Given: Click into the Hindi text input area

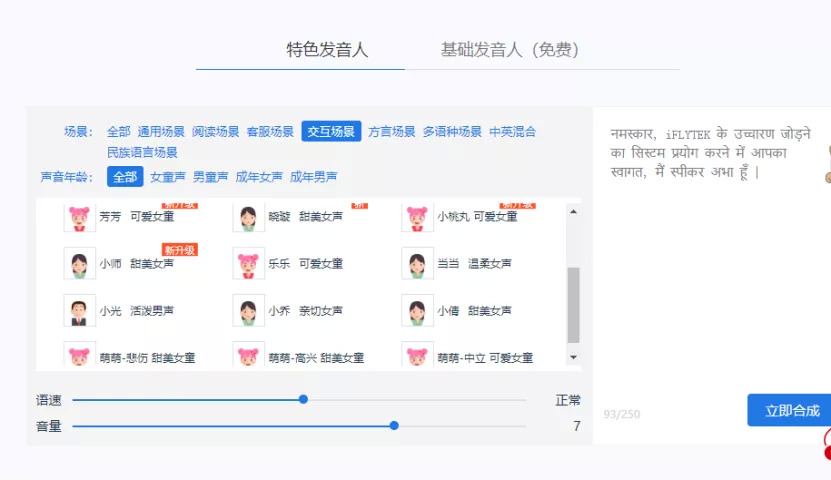Looking at the screenshot, I should [710, 250].
